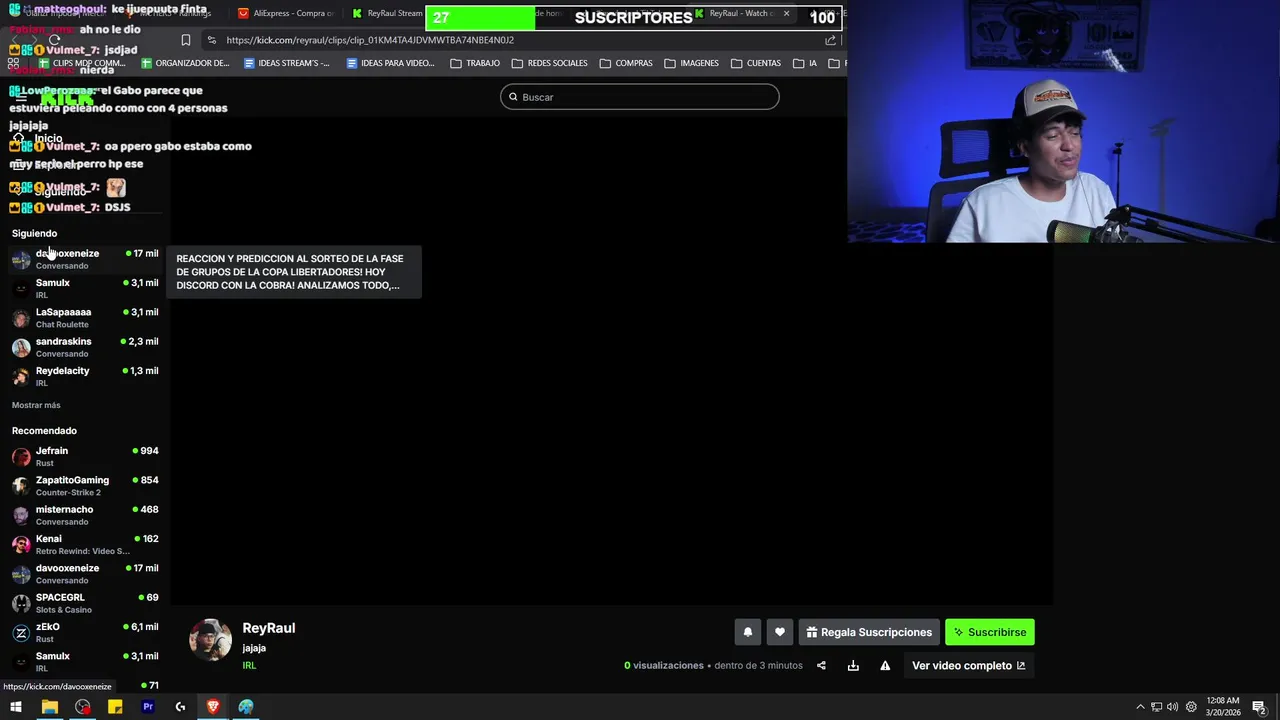Click Jefrain's avatar icon
This screenshot has width=1280, height=720.
coord(21,457)
